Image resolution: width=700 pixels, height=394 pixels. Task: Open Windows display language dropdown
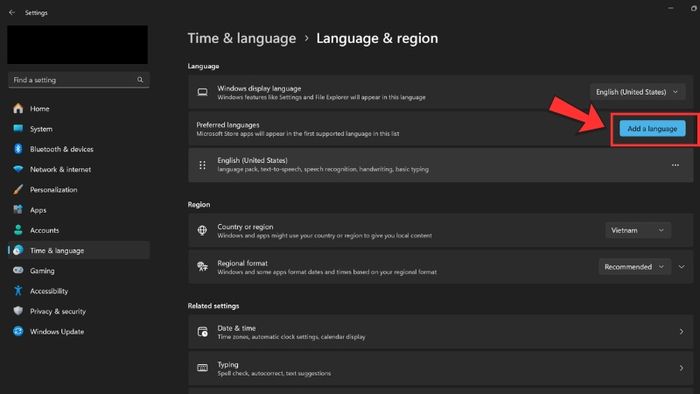click(x=637, y=92)
